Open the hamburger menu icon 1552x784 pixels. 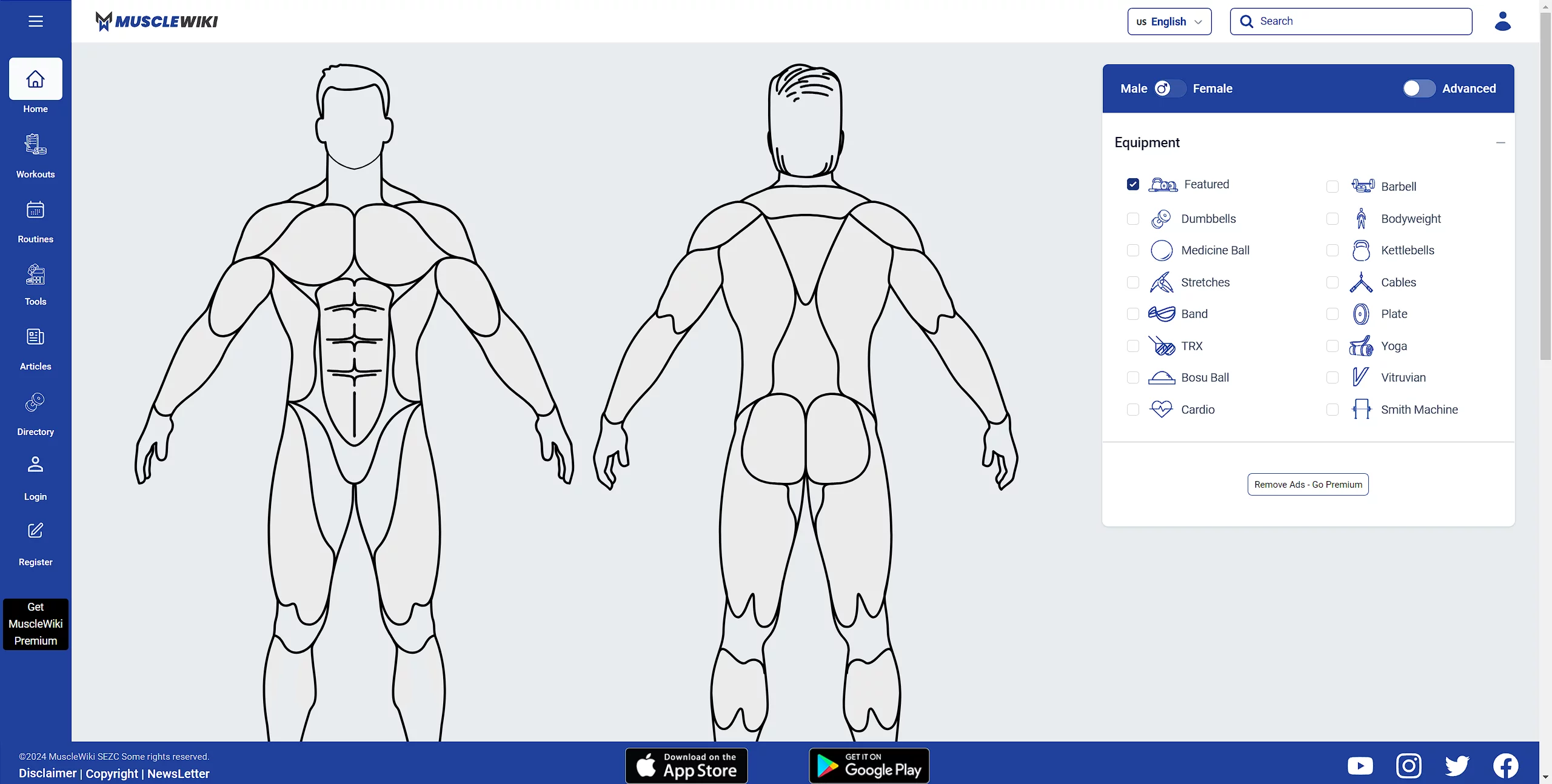tap(35, 21)
